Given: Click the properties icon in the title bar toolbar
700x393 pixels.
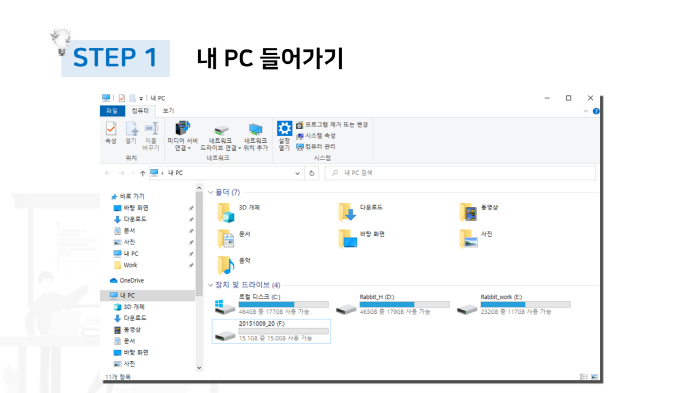Looking at the screenshot, I should (x=121, y=98).
